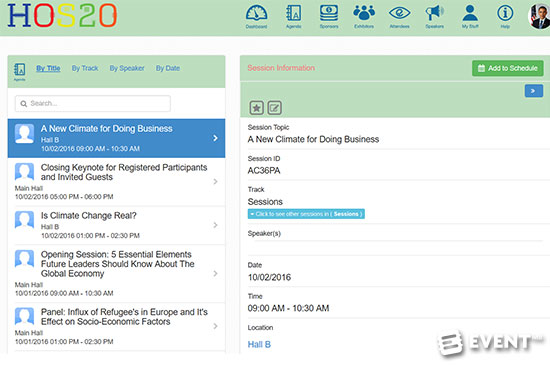Click the blue next arrow button

tap(534, 91)
